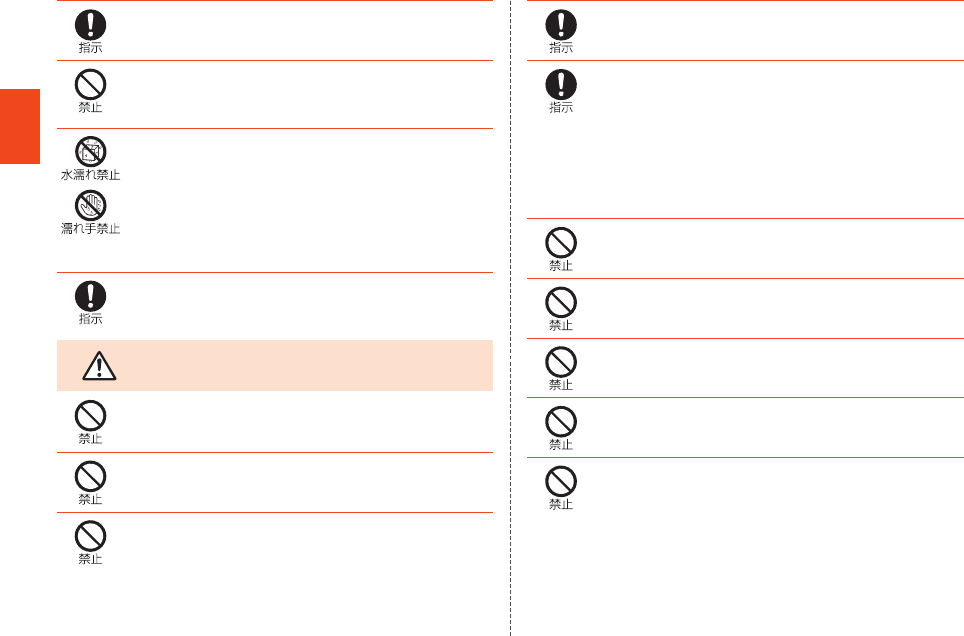Image resolution: width=964 pixels, height=636 pixels.
Task: Open the orange chapter tab on the page edge
Action: [x=20, y=127]
